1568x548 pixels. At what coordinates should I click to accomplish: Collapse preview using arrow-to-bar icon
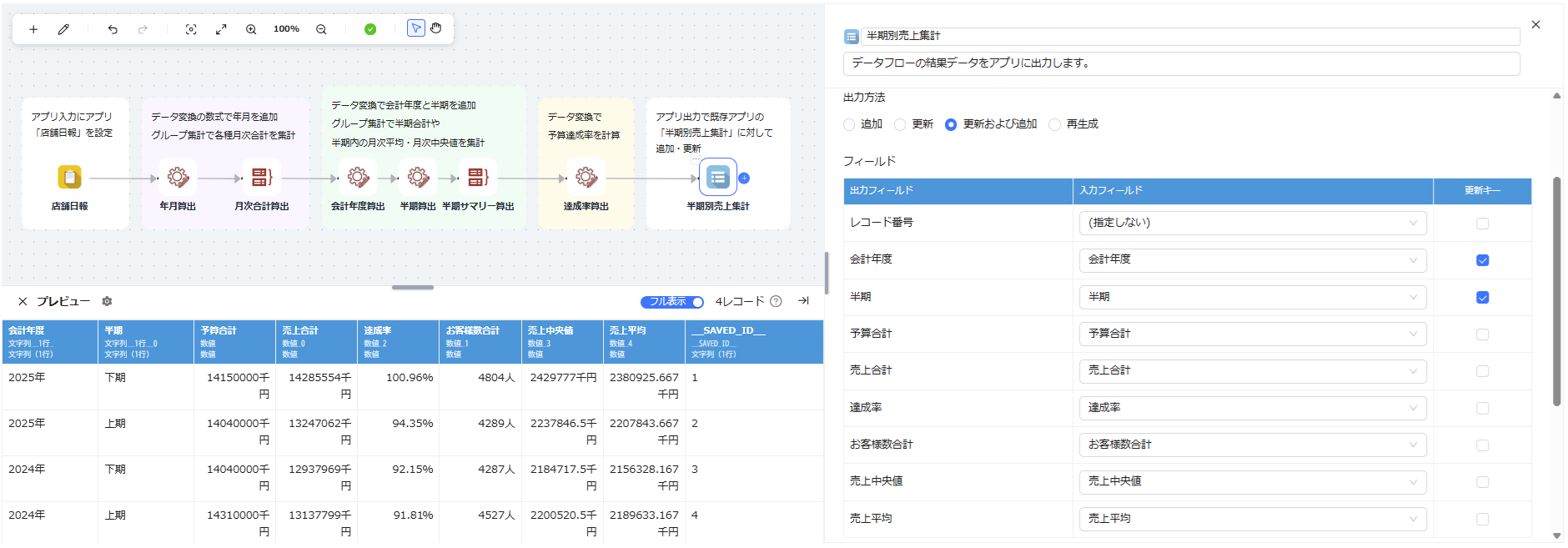coord(803,300)
